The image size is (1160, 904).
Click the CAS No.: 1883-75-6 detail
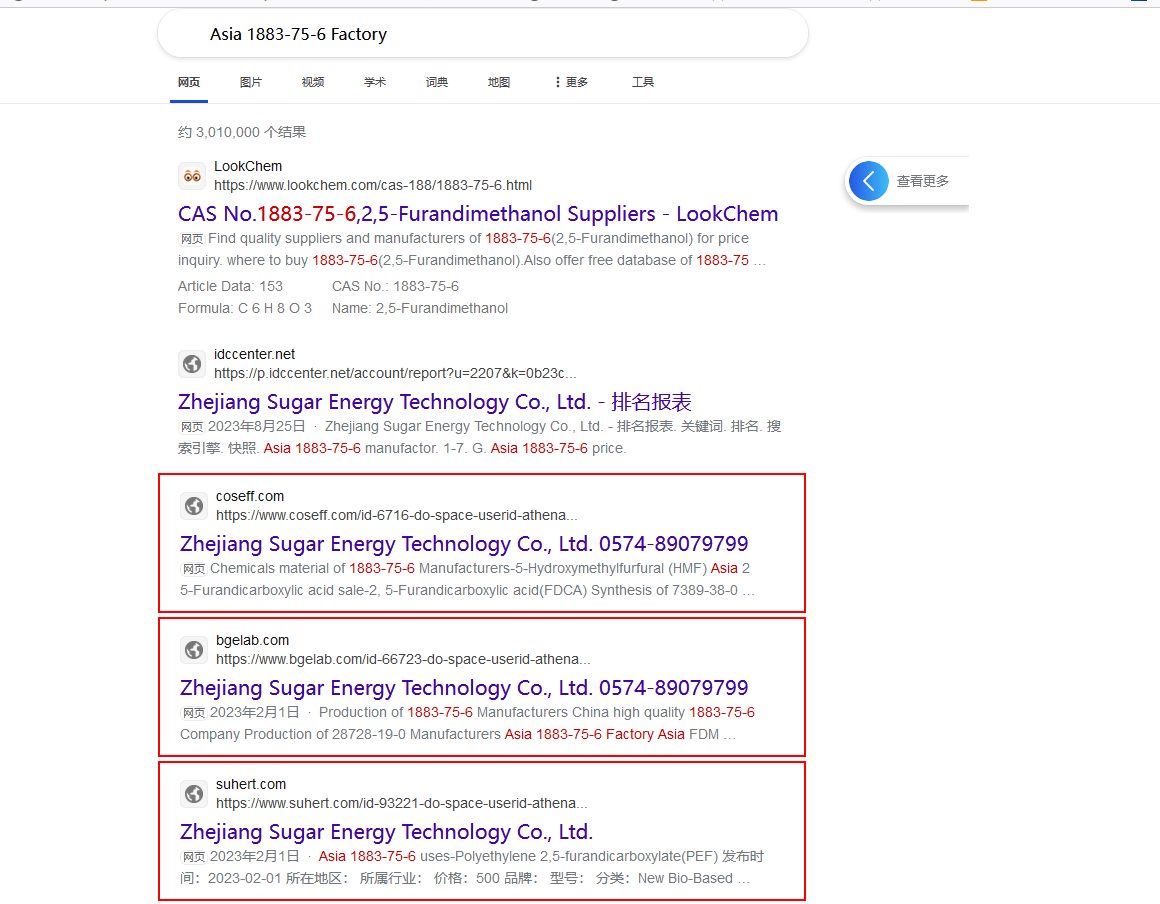[395, 286]
